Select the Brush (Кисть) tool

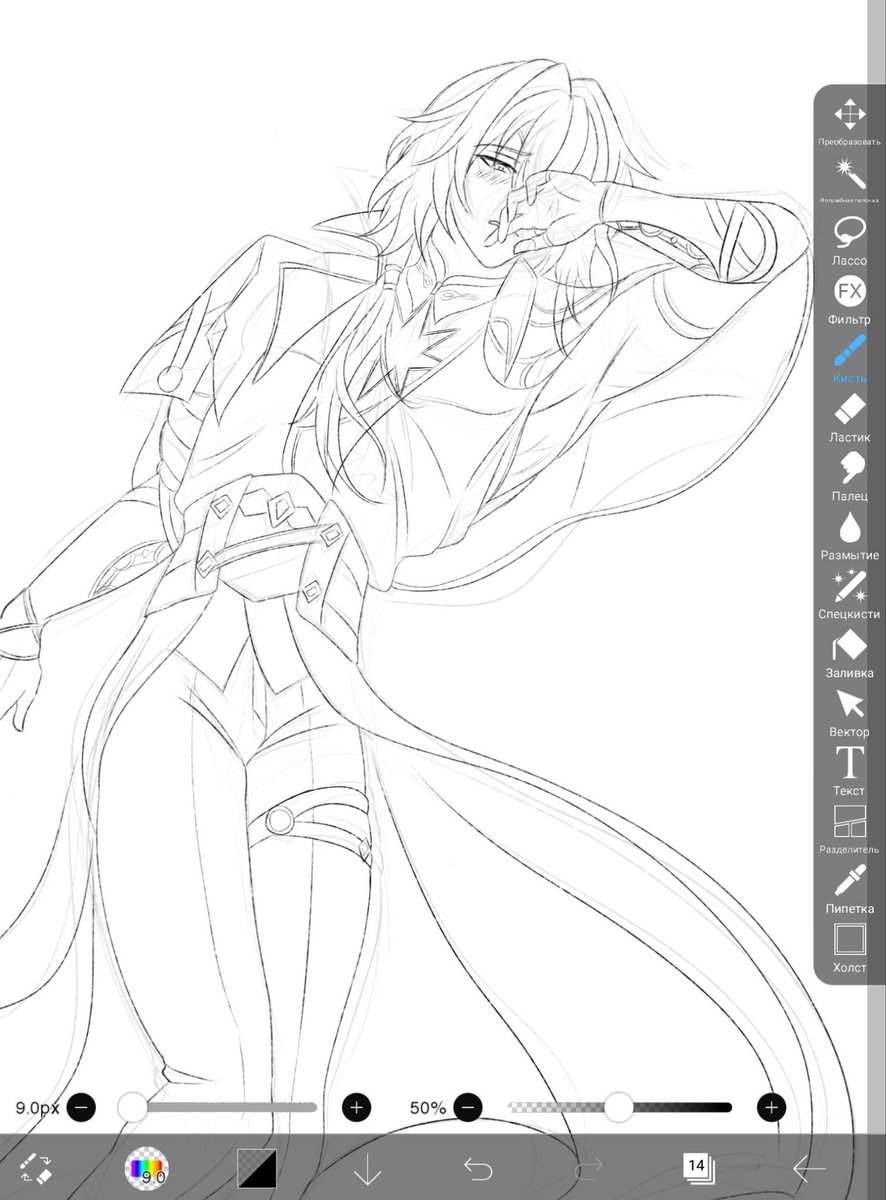click(x=849, y=359)
